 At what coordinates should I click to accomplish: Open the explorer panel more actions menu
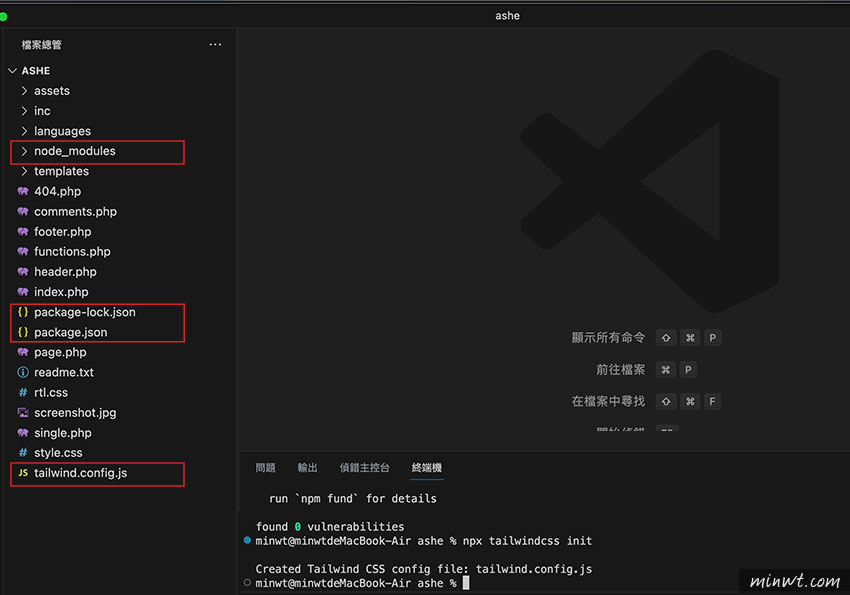click(x=215, y=44)
